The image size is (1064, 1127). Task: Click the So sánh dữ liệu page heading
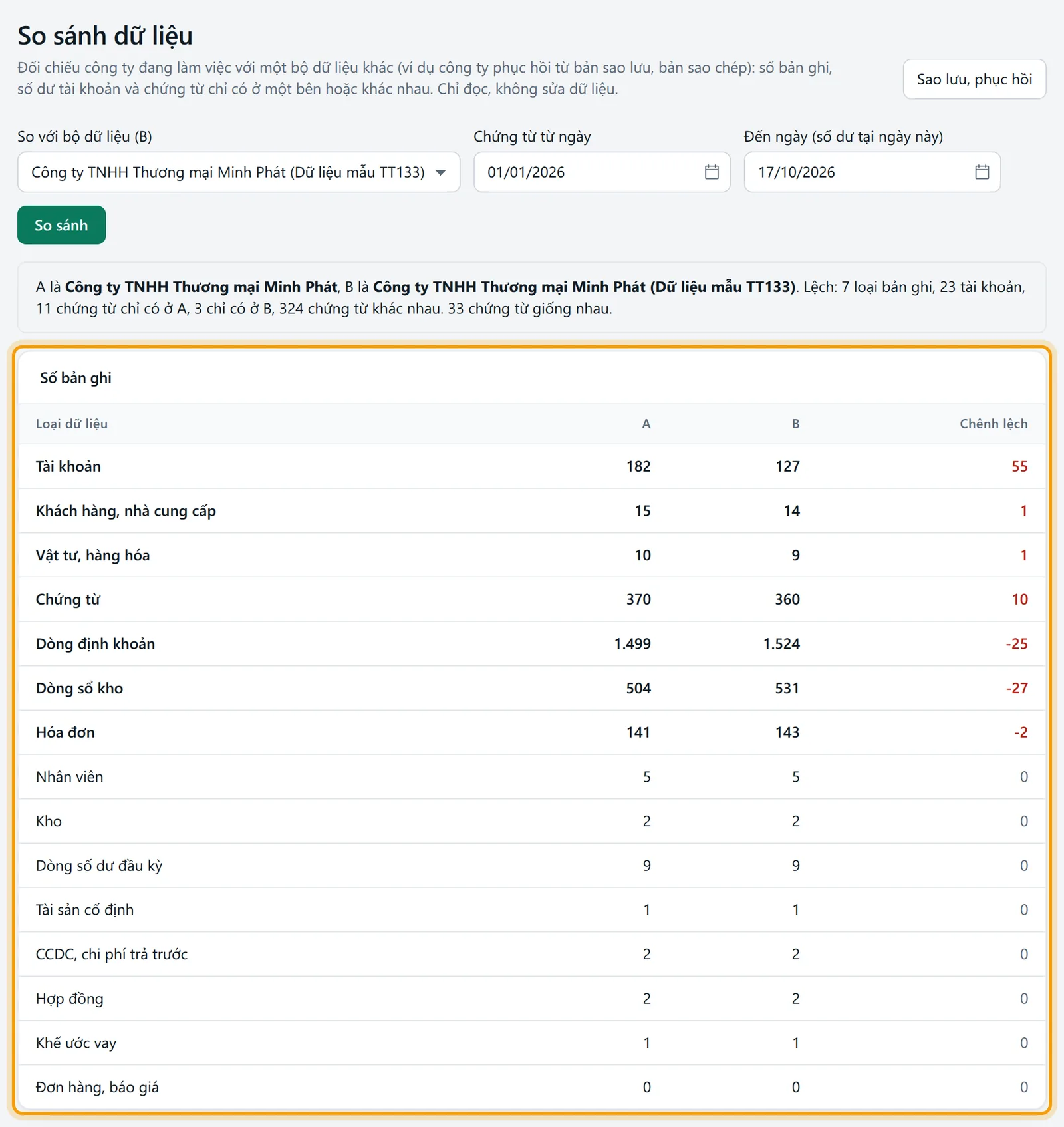coord(105,36)
